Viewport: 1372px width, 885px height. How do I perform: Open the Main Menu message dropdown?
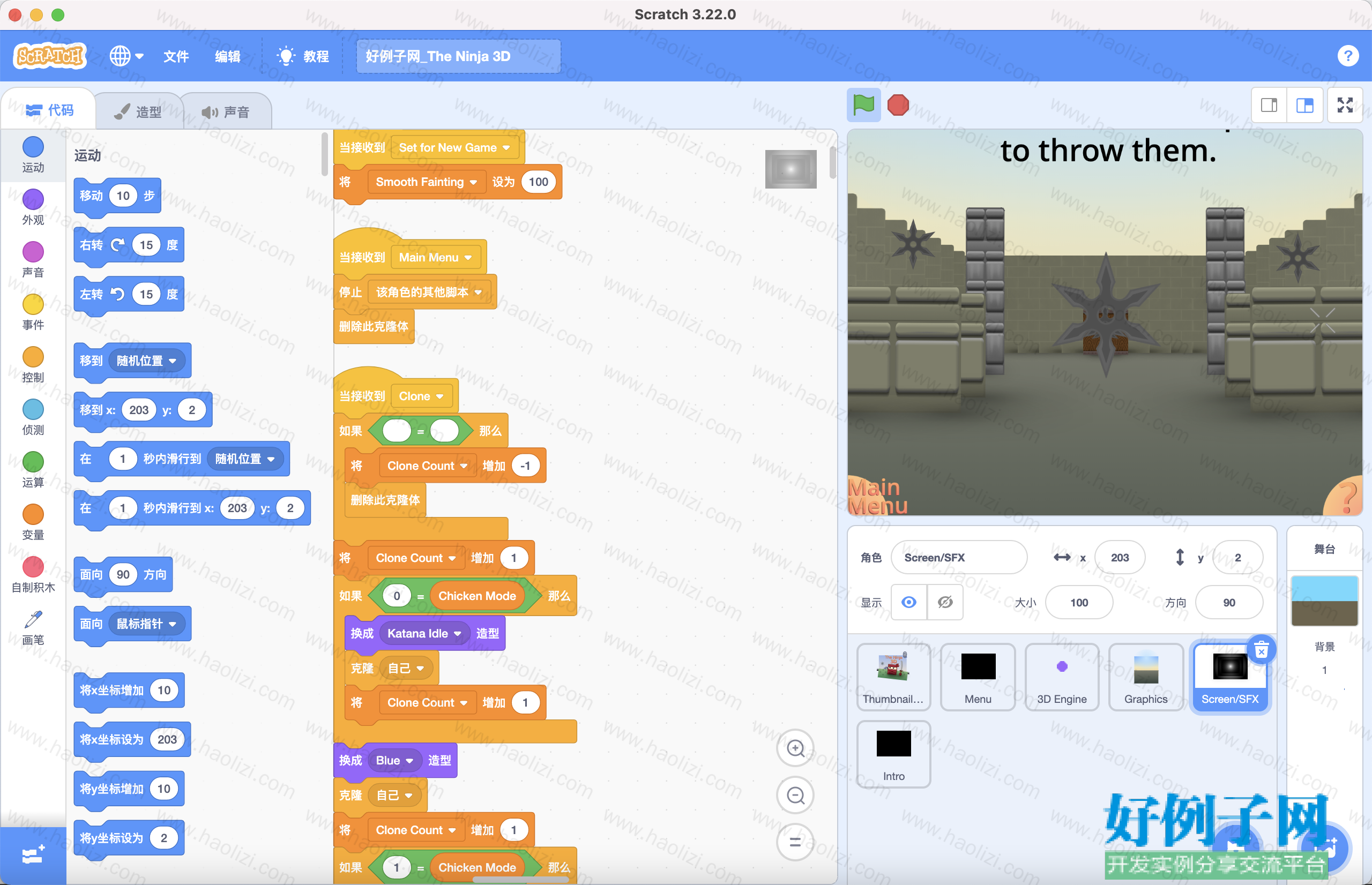pyautogui.click(x=435, y=257)
